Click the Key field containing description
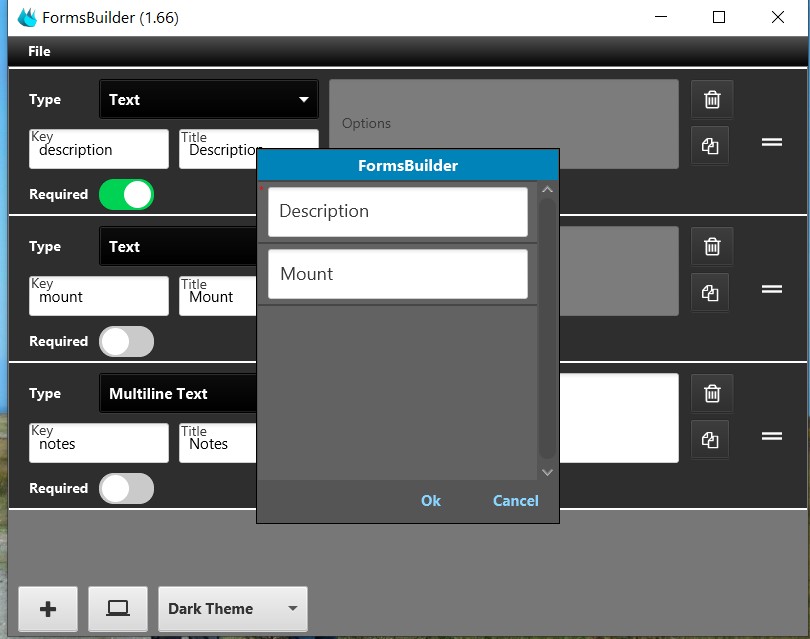The height and width of the screenshot is (639, 810). tap(99, 149)
